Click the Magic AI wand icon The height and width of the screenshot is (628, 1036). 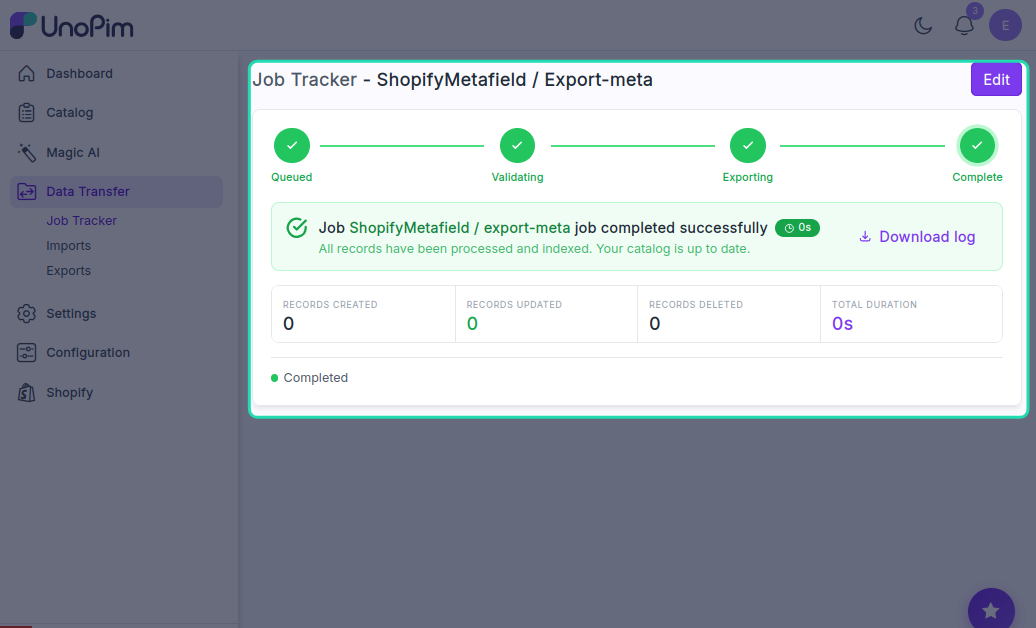point(26,153)
